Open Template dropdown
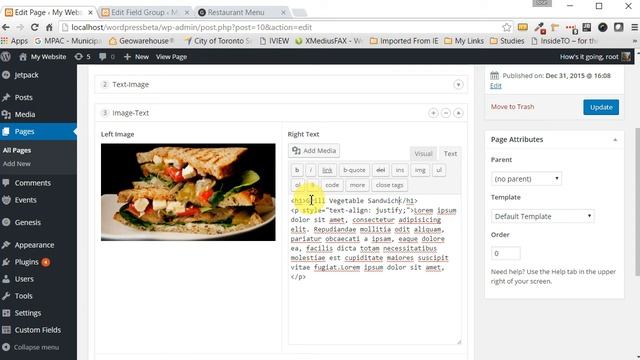Screen dimensions: 640x360 pos(542,216)
